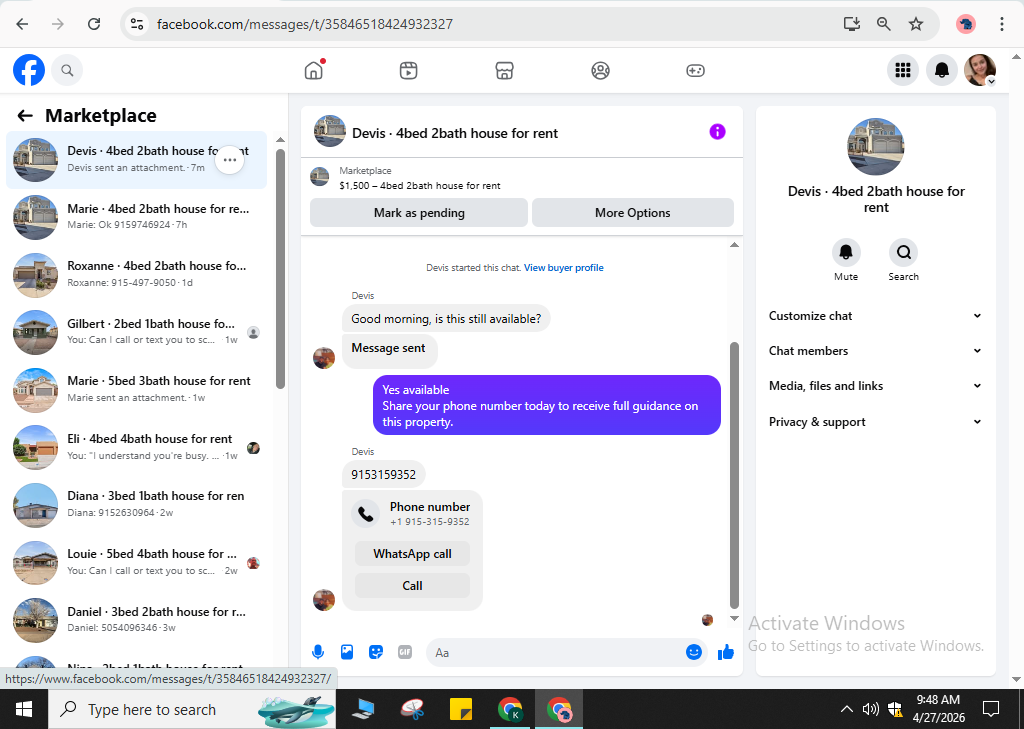Choose a GIF with the GIF icon
1024x729 pixels.
405,652
